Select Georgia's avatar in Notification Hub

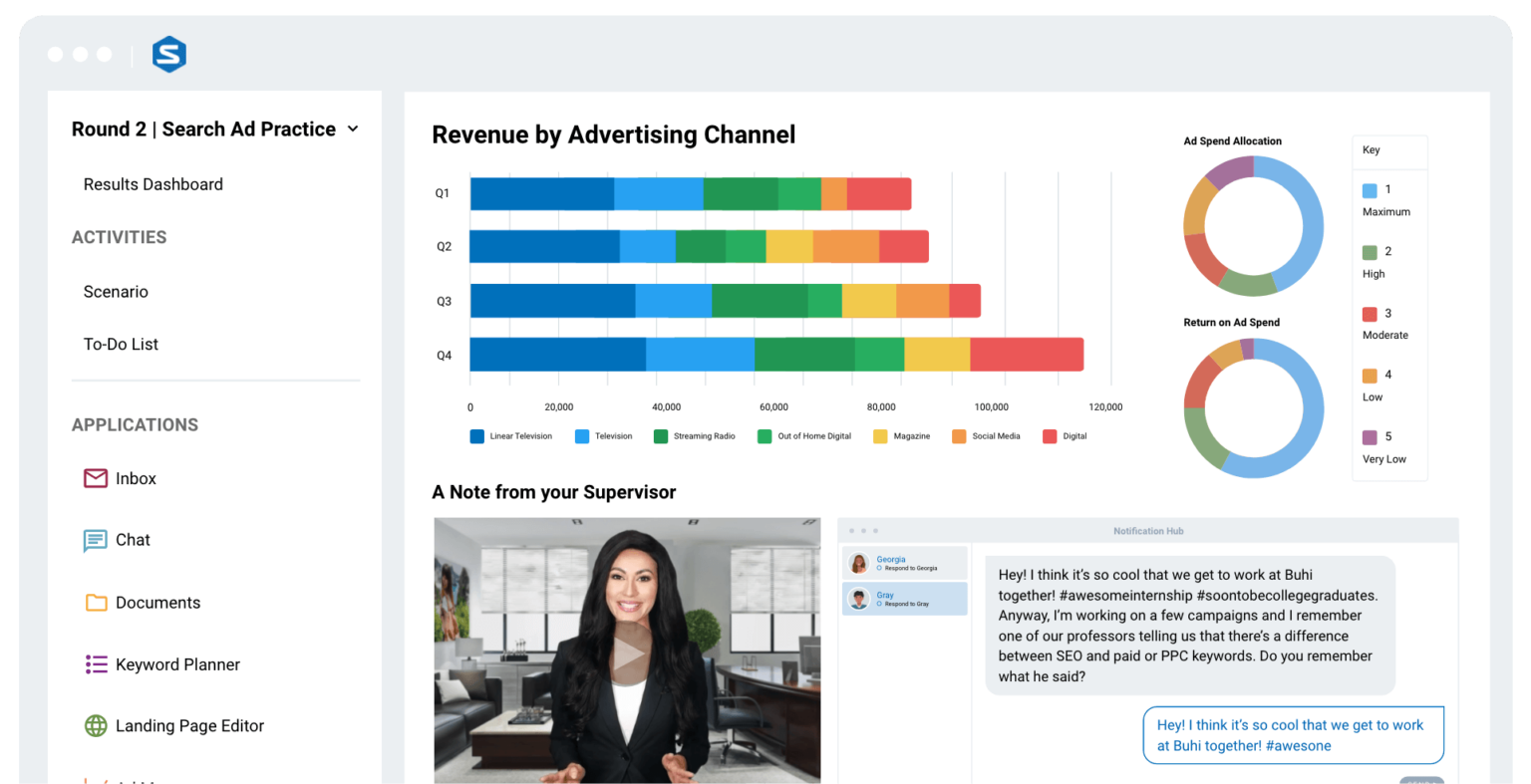click(x=858, y=564)
